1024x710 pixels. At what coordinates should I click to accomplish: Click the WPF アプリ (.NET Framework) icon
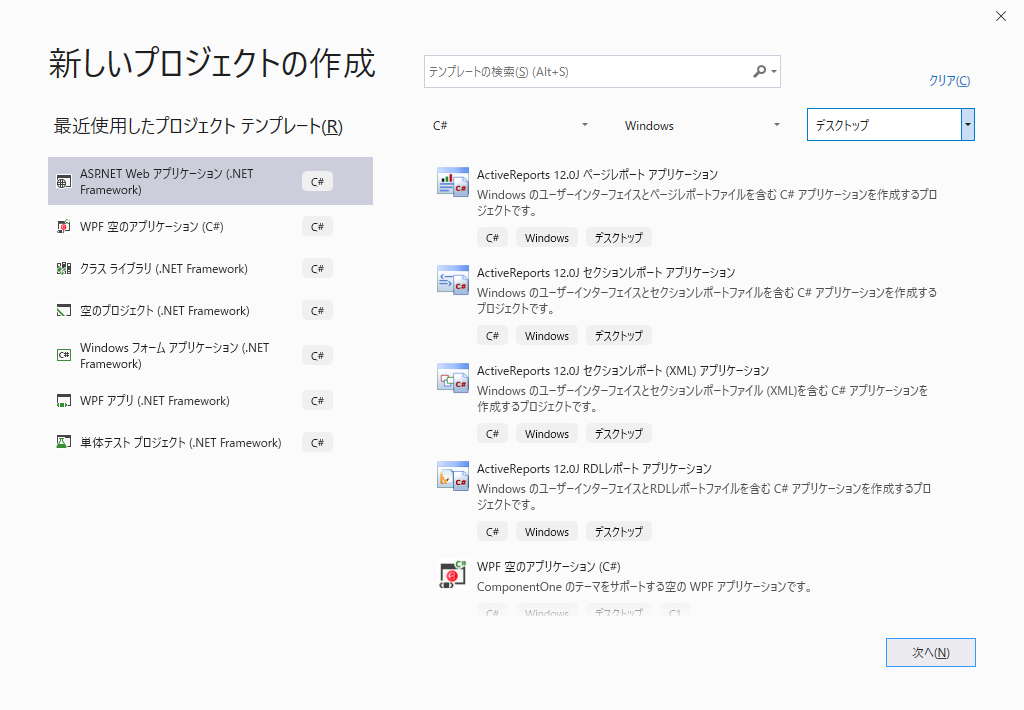click(x=63, y=401)
